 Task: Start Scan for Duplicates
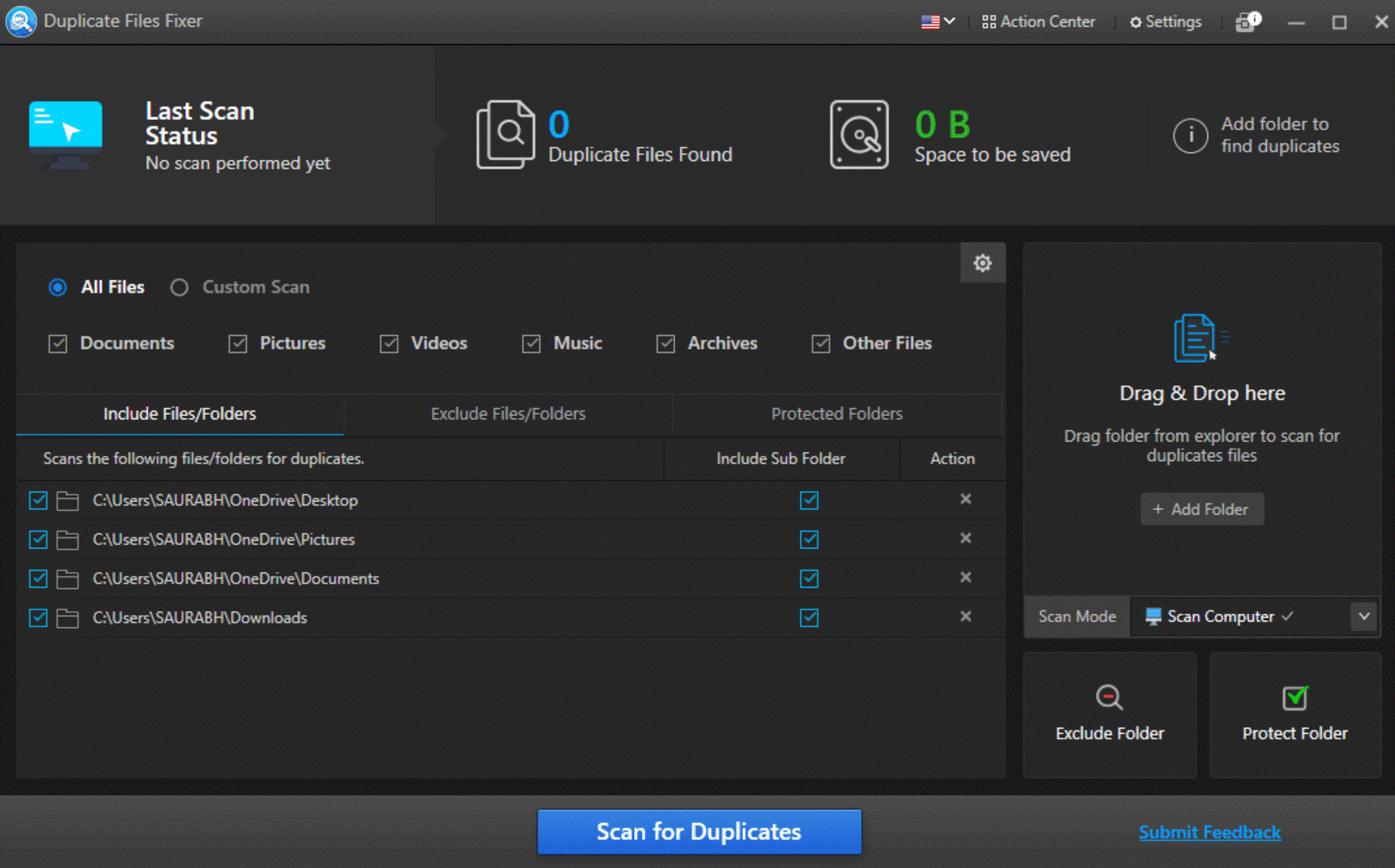click(x=699, y=831)
